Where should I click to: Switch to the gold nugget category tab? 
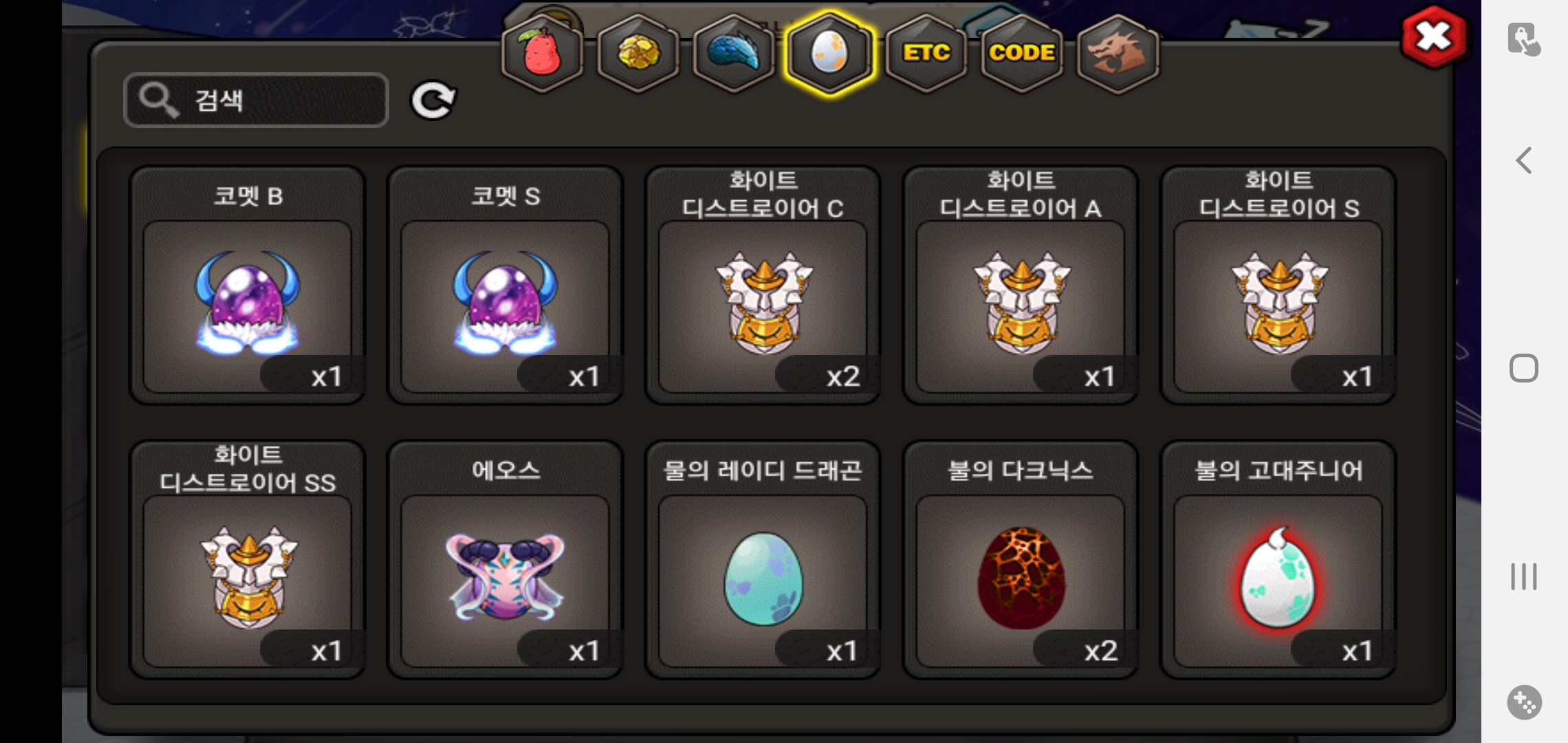pyautogui.click(x=638, y=54)
